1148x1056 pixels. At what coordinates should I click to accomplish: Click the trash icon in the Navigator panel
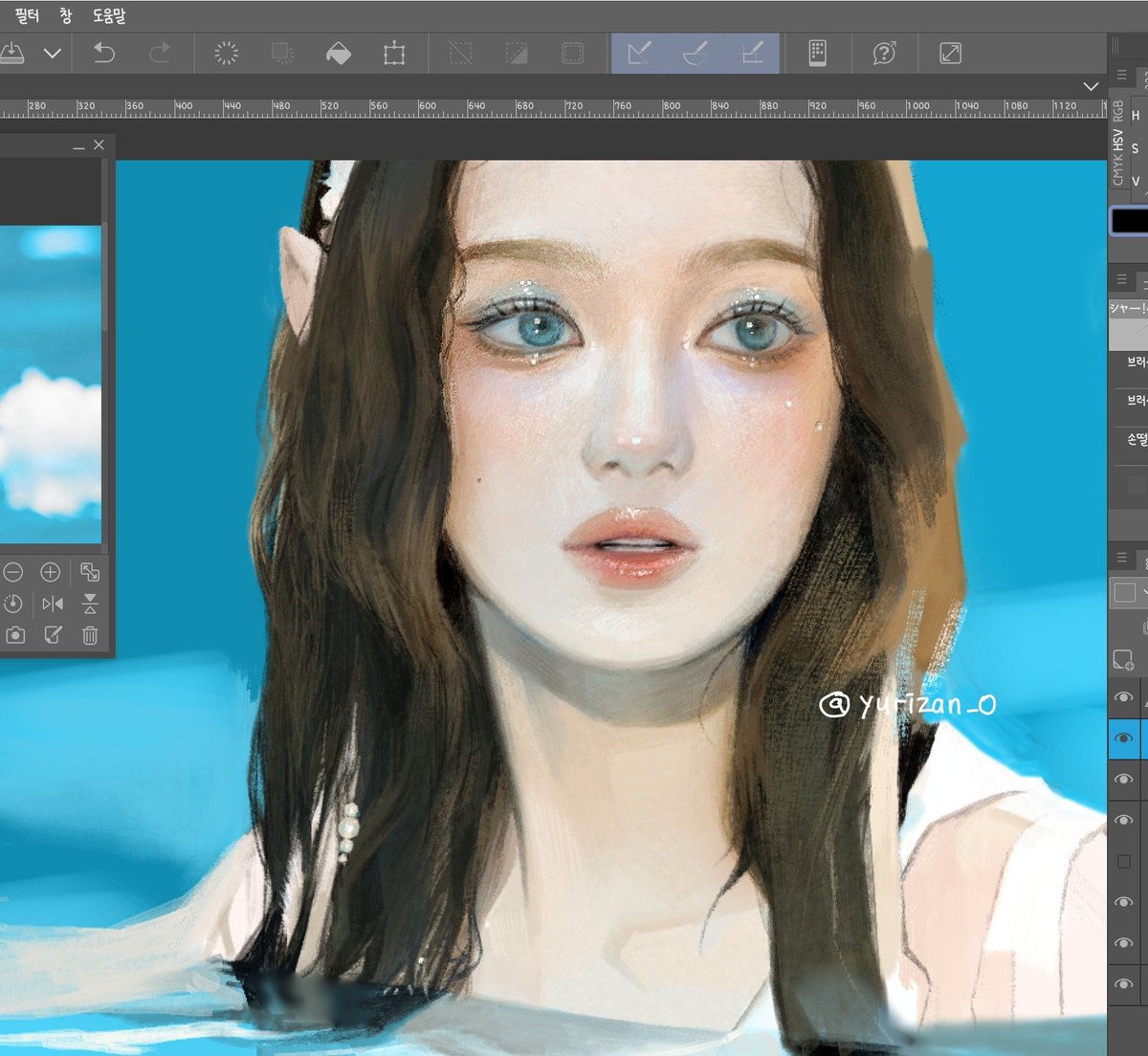91,634
